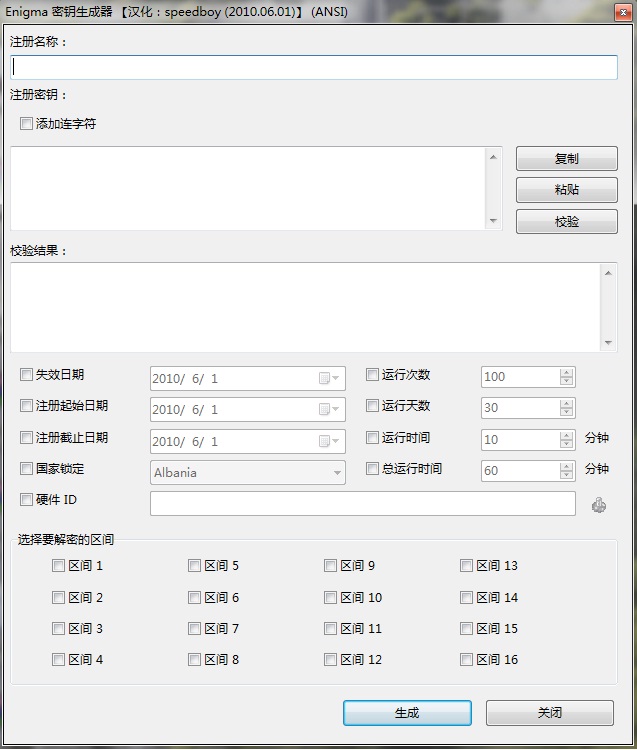Check the 注册起始日期 option
This screenshot has height=750, width=637.
click(26, 406)
